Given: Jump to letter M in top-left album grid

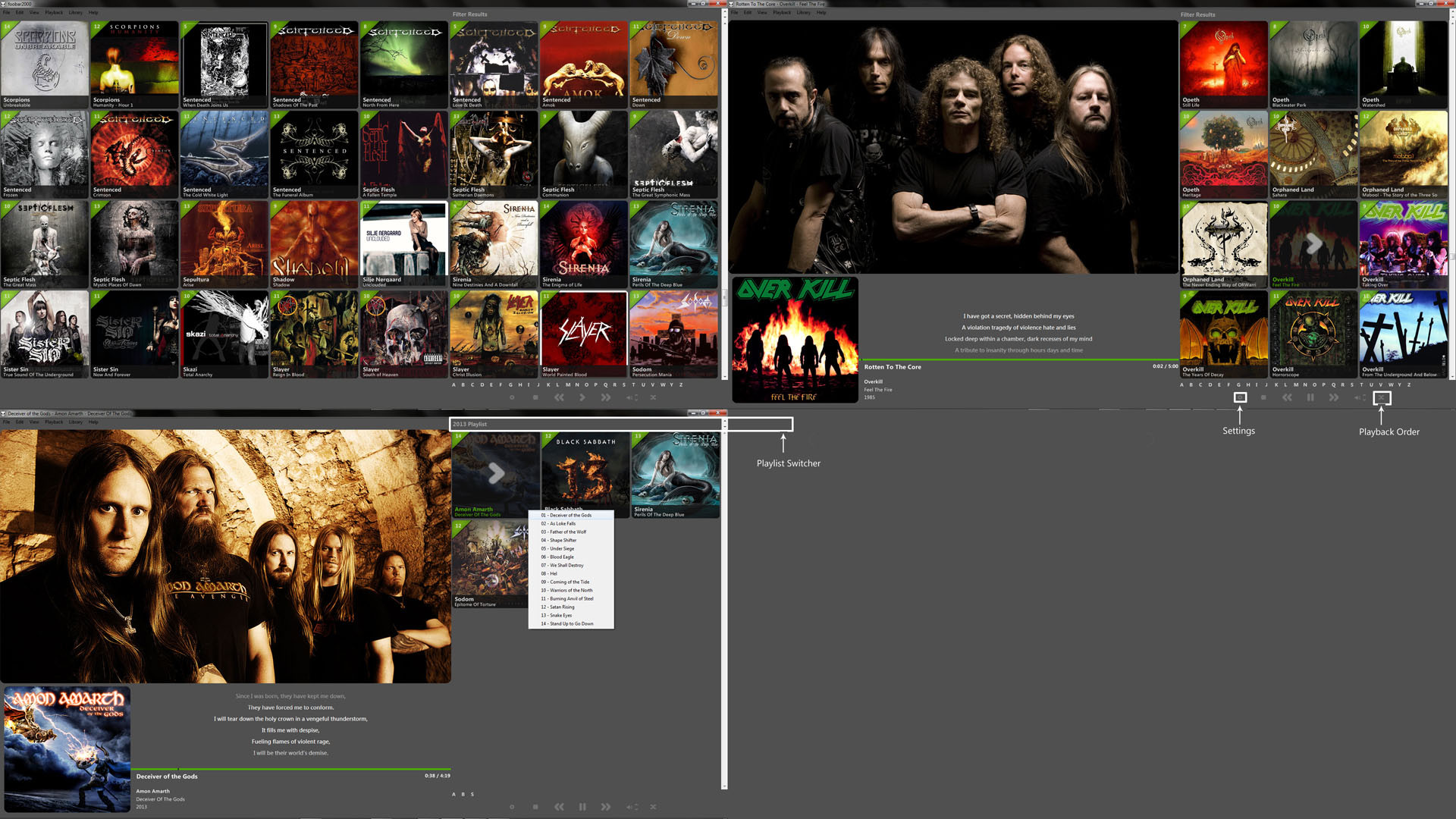Looking at the screenshot, I should coord(567,385).
